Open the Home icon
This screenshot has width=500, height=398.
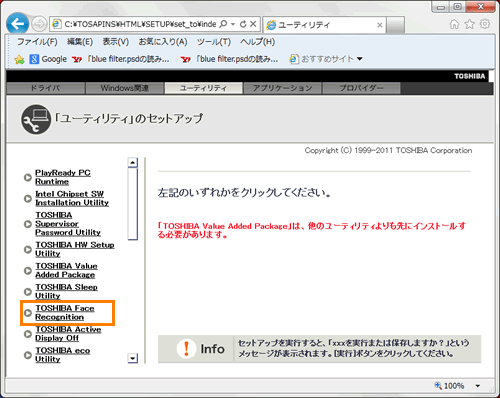(x=454, y=24)
